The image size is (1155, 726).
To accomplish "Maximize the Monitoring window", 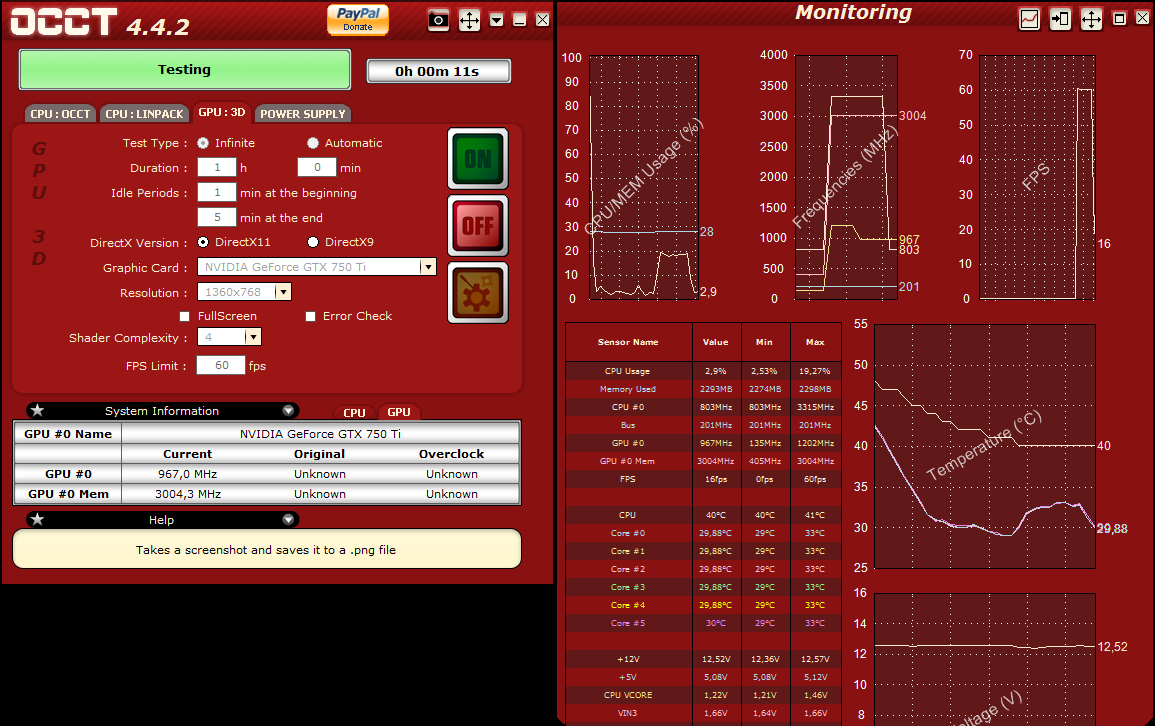I will (x=1120, y=19).
